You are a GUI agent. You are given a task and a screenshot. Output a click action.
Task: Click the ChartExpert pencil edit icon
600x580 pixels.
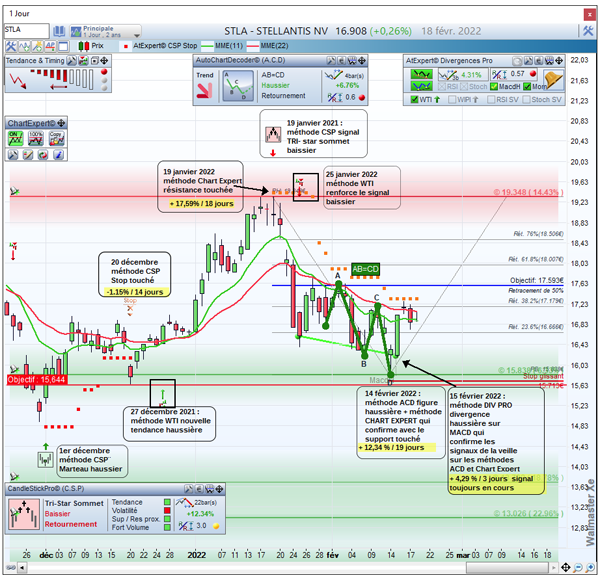pos(28,155)
